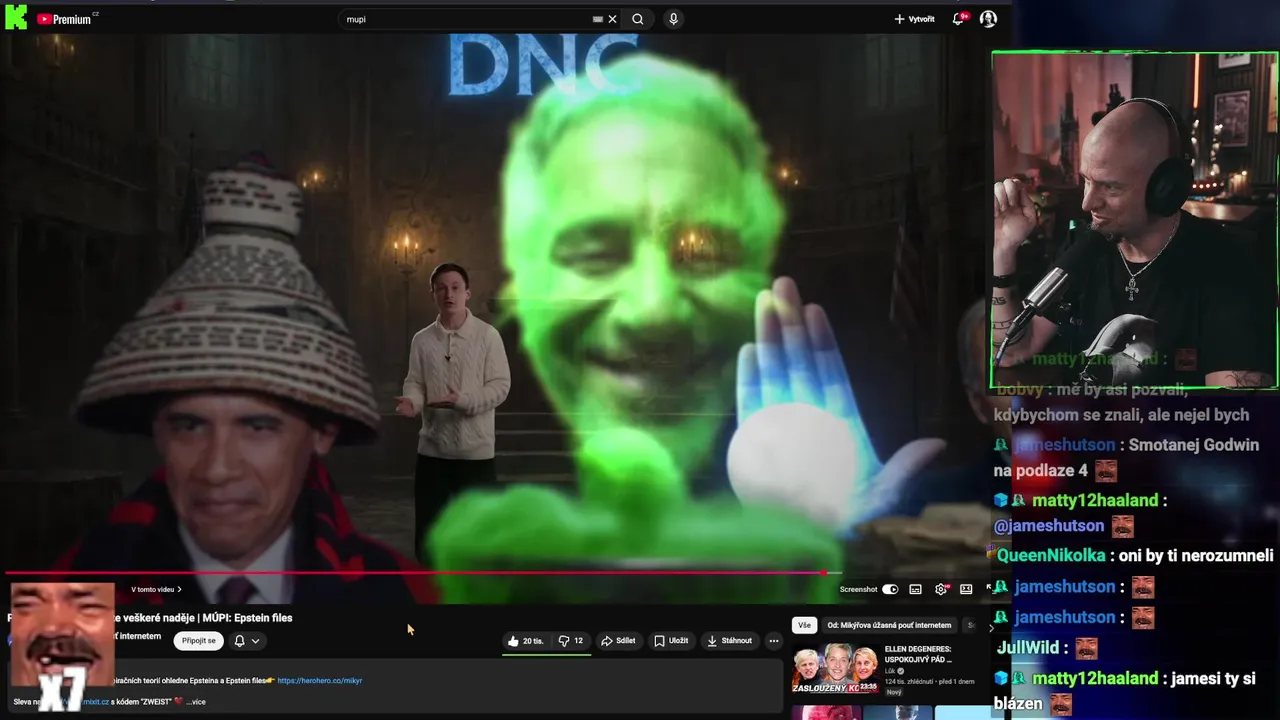The width and height of the screenshot is (1280, 720).
Task: Toggle the Screenshot switch in player controls
Action: click(x=890, y=589)
